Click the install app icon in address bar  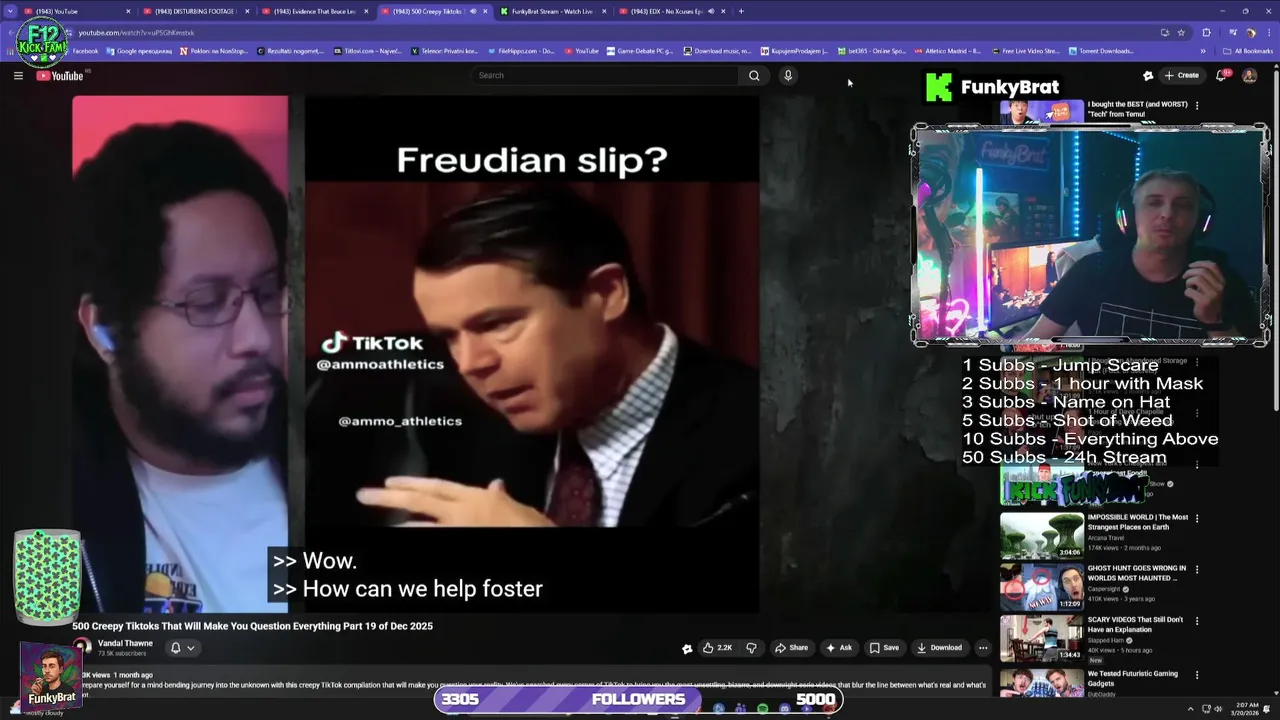pos(1165,32)
